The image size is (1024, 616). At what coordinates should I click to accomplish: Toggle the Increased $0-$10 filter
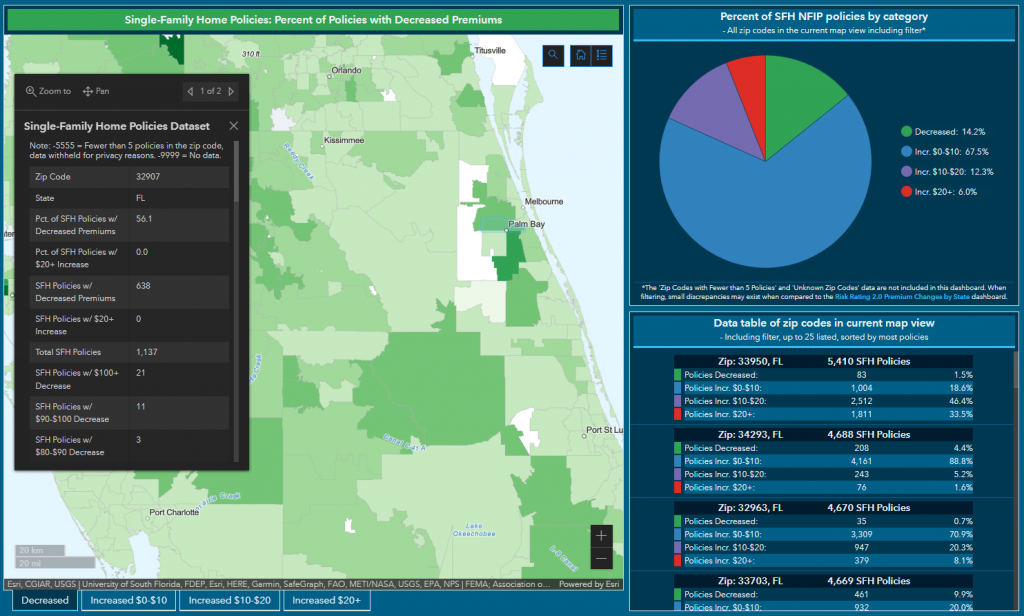(x=128, y=601)
